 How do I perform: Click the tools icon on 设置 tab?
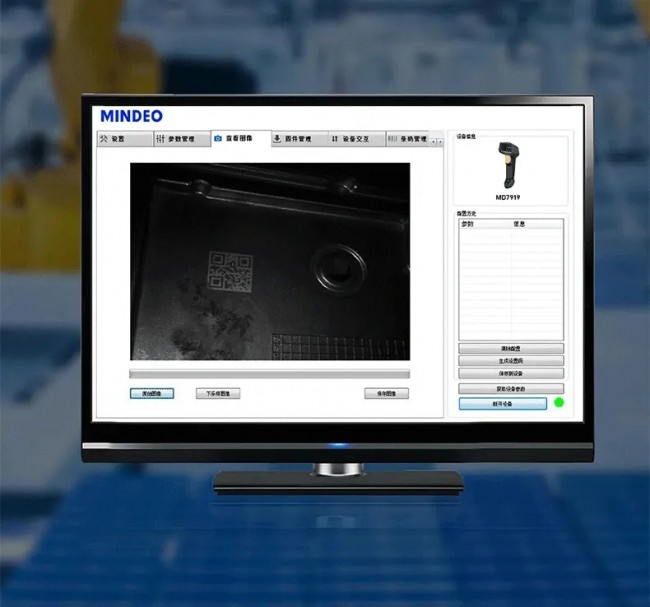[x=104, y=138]
